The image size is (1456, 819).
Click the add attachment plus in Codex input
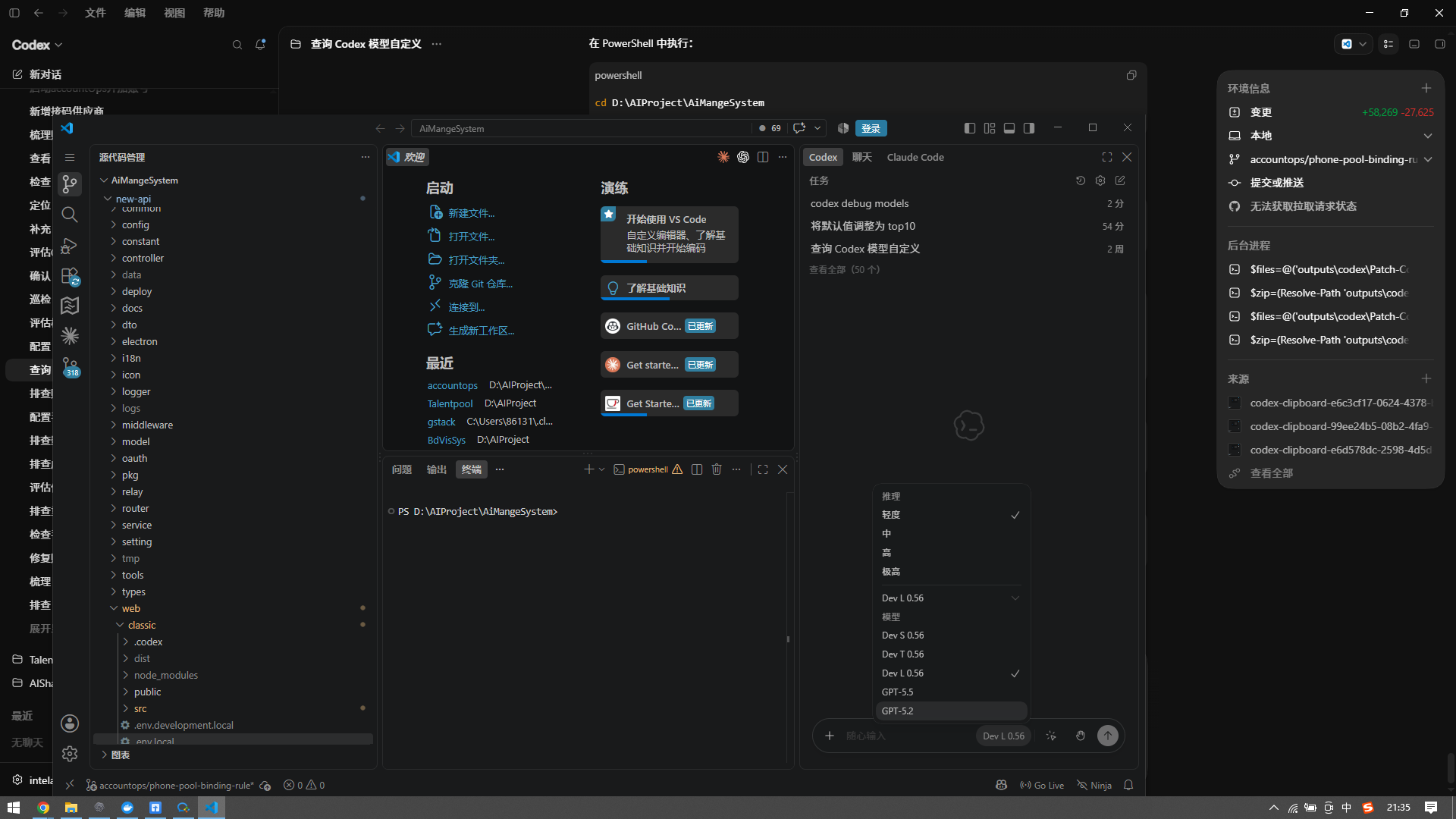[x=830, y=736]
